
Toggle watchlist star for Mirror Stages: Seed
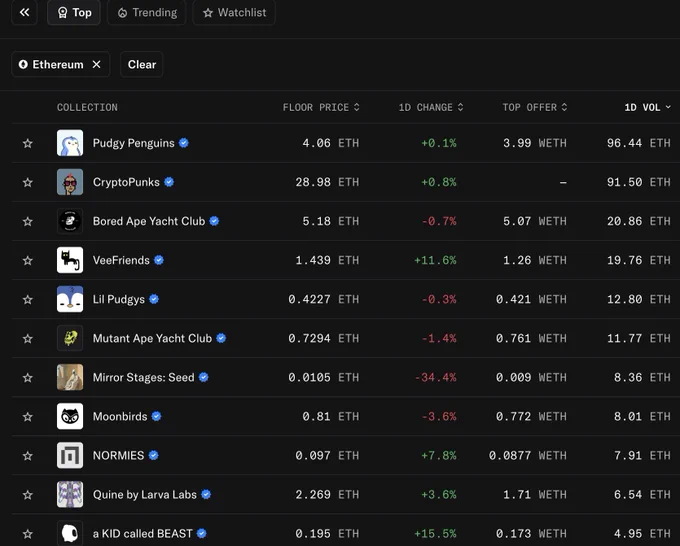[28, 377]
